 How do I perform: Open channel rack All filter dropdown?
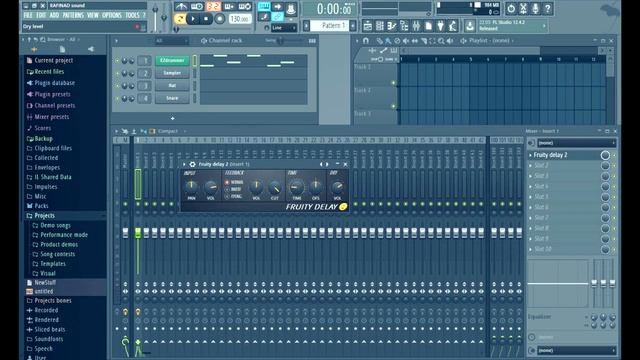(x=171, y=41)
